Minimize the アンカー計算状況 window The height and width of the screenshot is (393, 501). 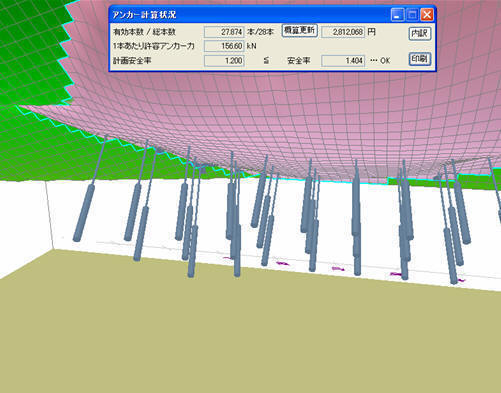[x=397, y=15]
